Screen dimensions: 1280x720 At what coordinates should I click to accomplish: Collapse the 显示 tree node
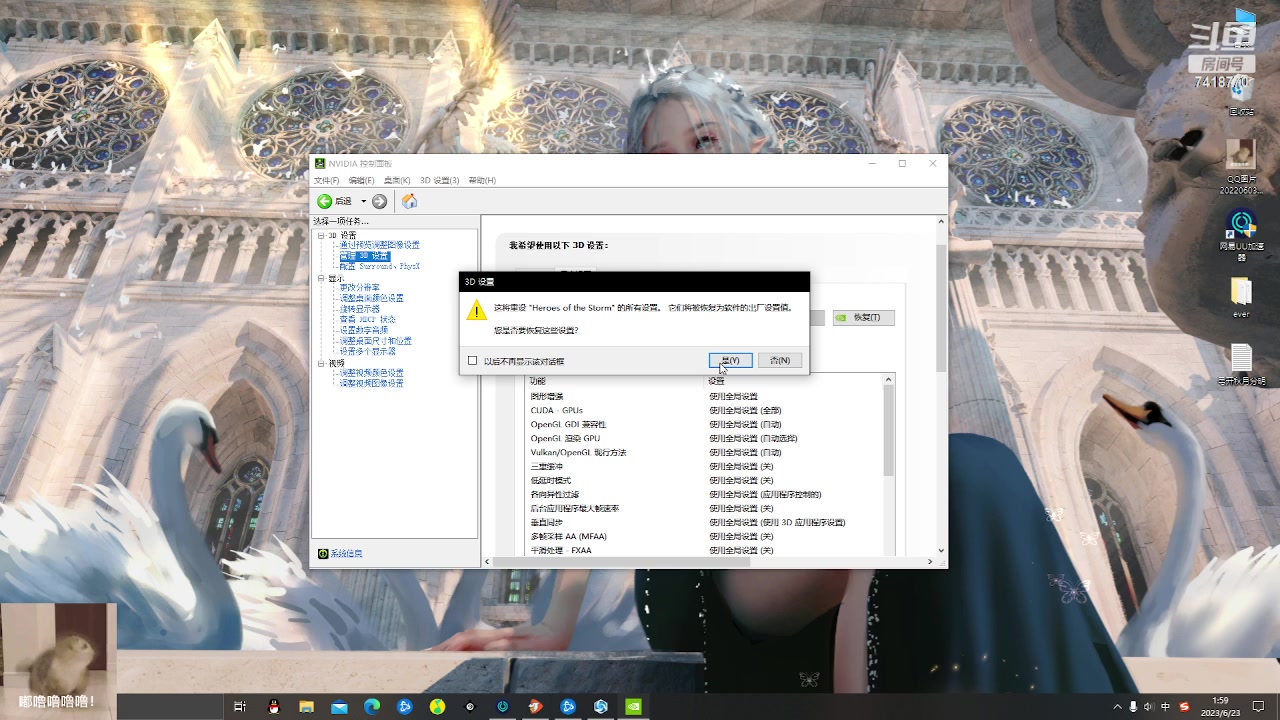pyautogui.click(x=321, y=279)
